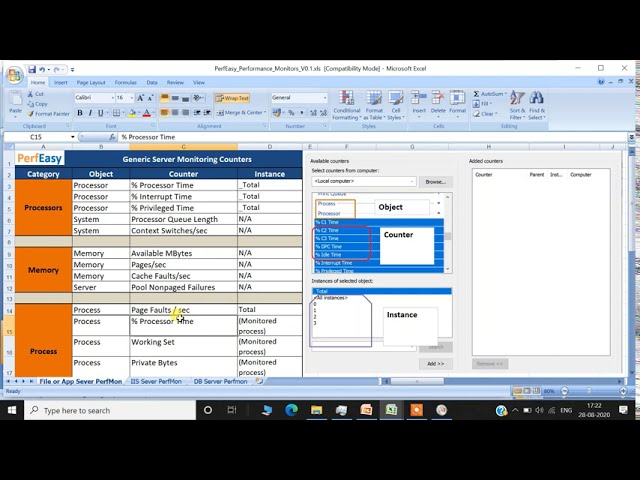Image resolution: width=640 pixels, height=480 pixels.
Task: Apply Percent Style number format
Action: 291,112
